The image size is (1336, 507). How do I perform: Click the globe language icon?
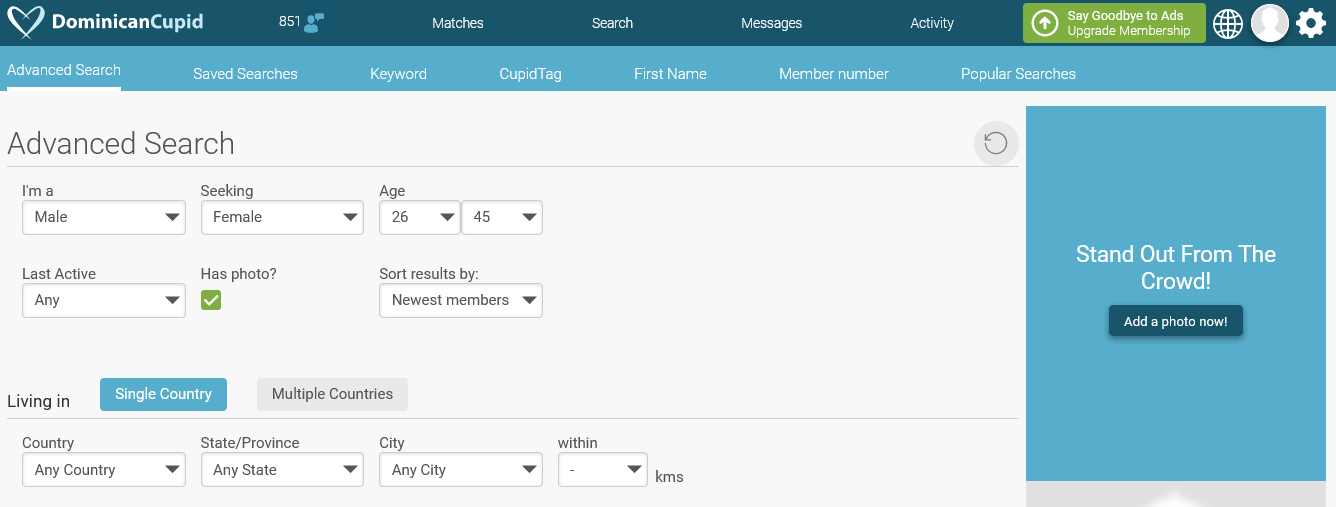(x=1228, y=23)
